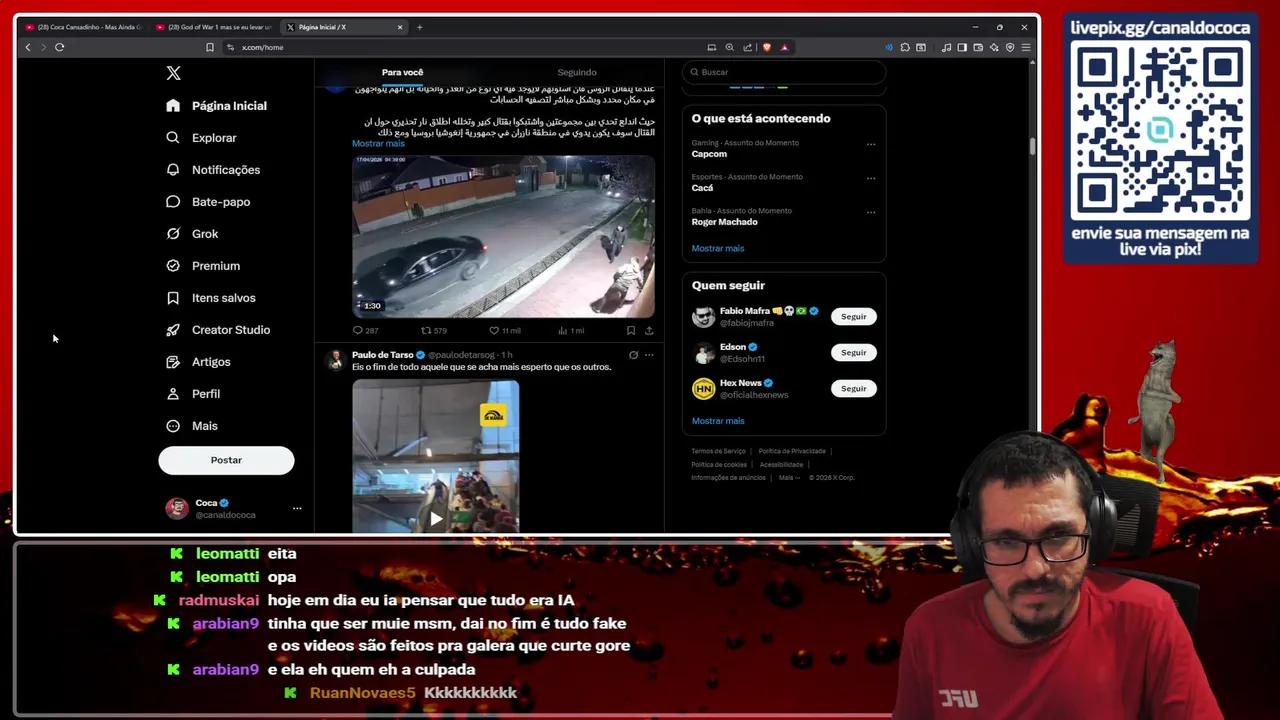
Task: Open Bate-papo chat icon
Action: pos(173,202)
